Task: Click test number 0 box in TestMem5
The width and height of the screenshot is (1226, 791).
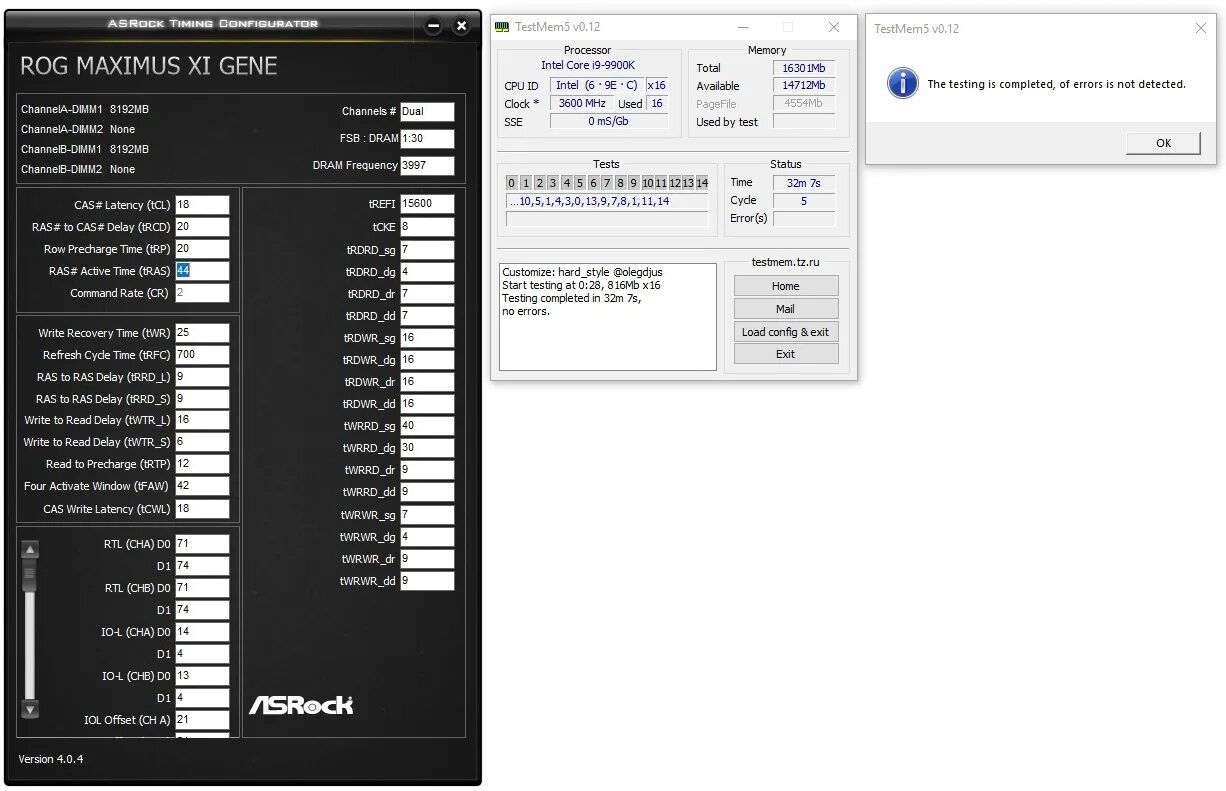Action: tap(511, 183)
